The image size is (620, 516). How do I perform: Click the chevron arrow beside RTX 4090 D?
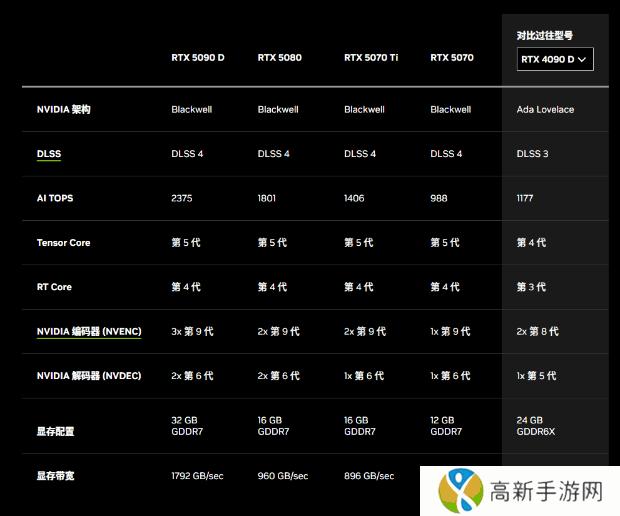[x=583, y=60]
